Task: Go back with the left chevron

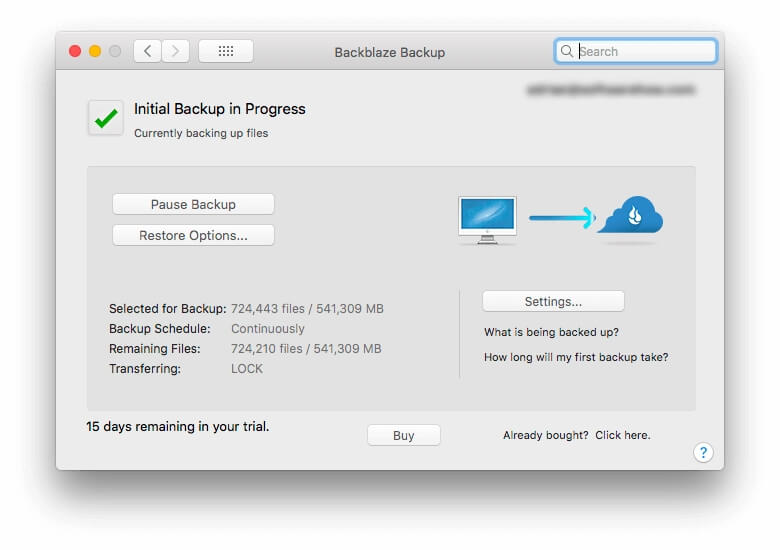Action: (147, 51)
